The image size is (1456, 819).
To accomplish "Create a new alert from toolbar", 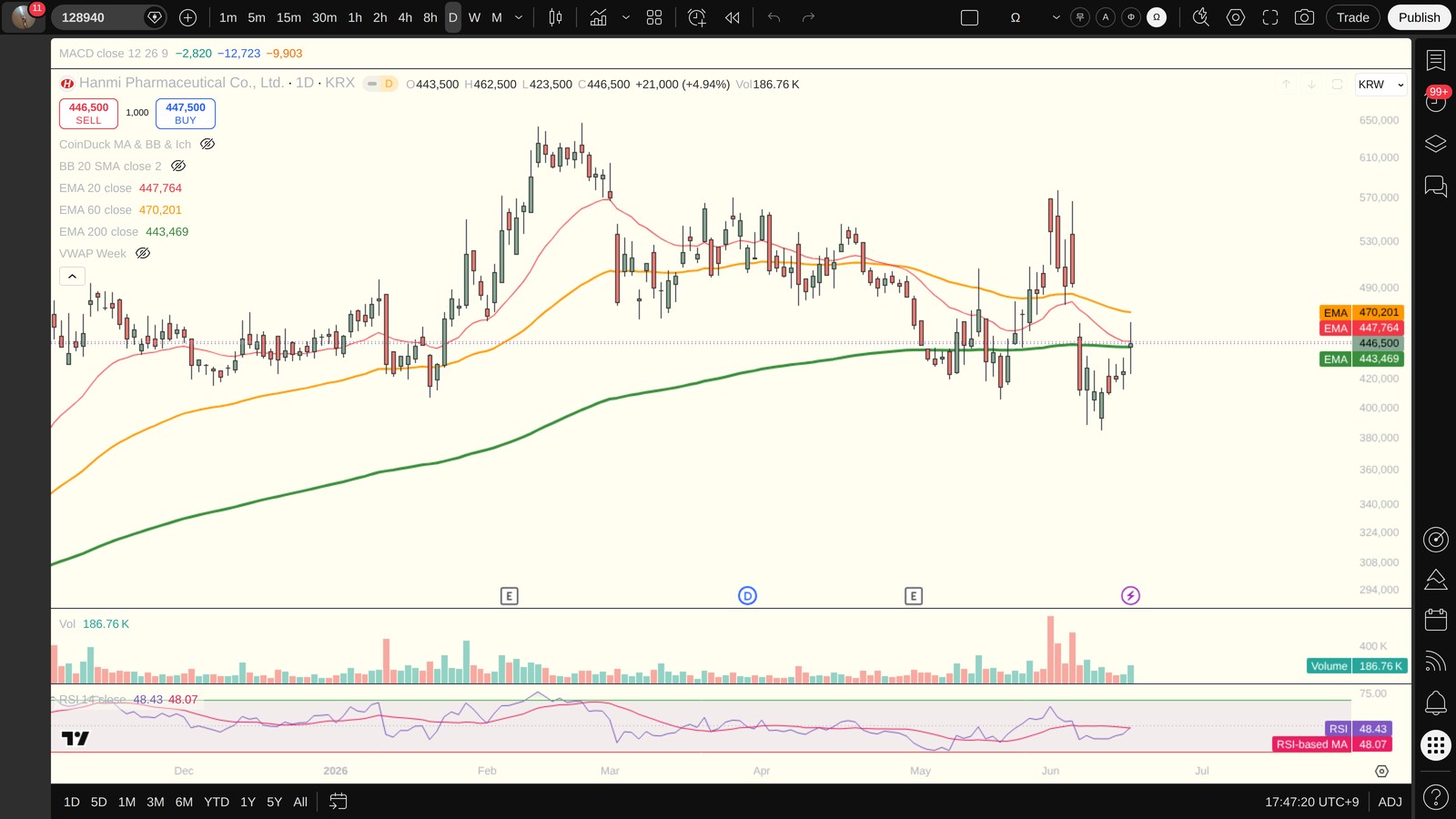I will point(697,17).
